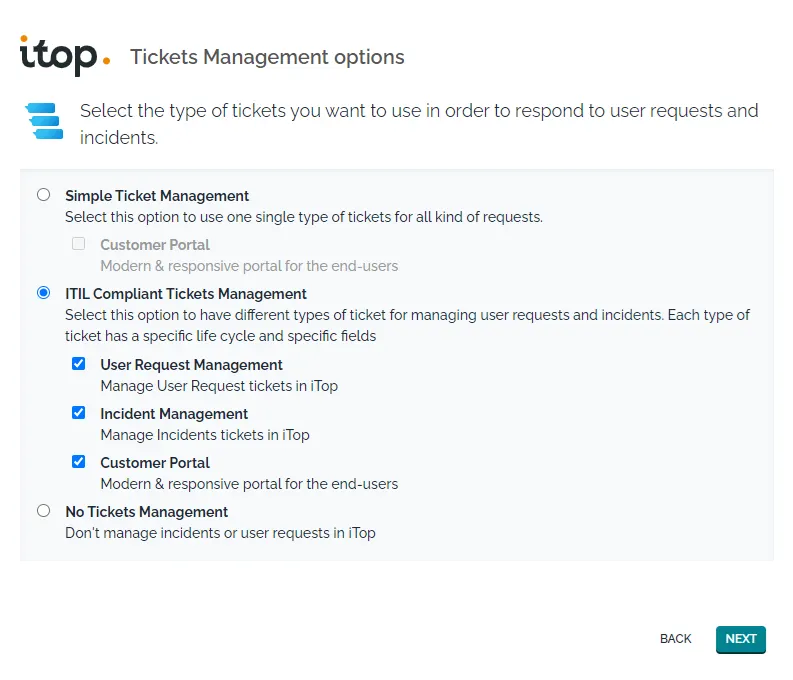The image size is (793, 680).
Task: Click 'Manage Incidents tickets in iTop' description
Action: (x=205, y=435)
